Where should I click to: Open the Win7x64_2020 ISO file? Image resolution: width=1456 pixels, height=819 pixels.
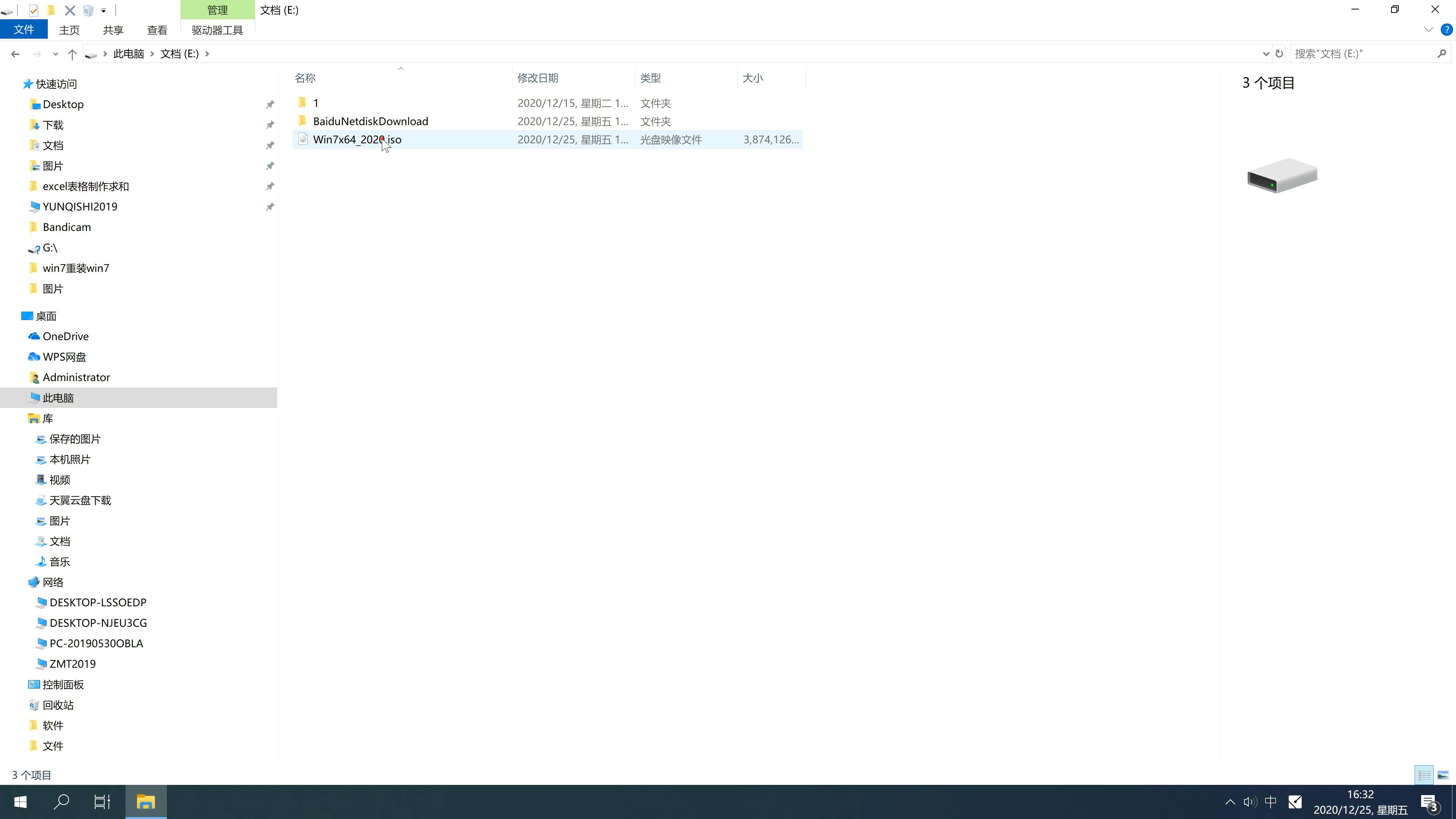pyautogui.click(x=357, y=139)
